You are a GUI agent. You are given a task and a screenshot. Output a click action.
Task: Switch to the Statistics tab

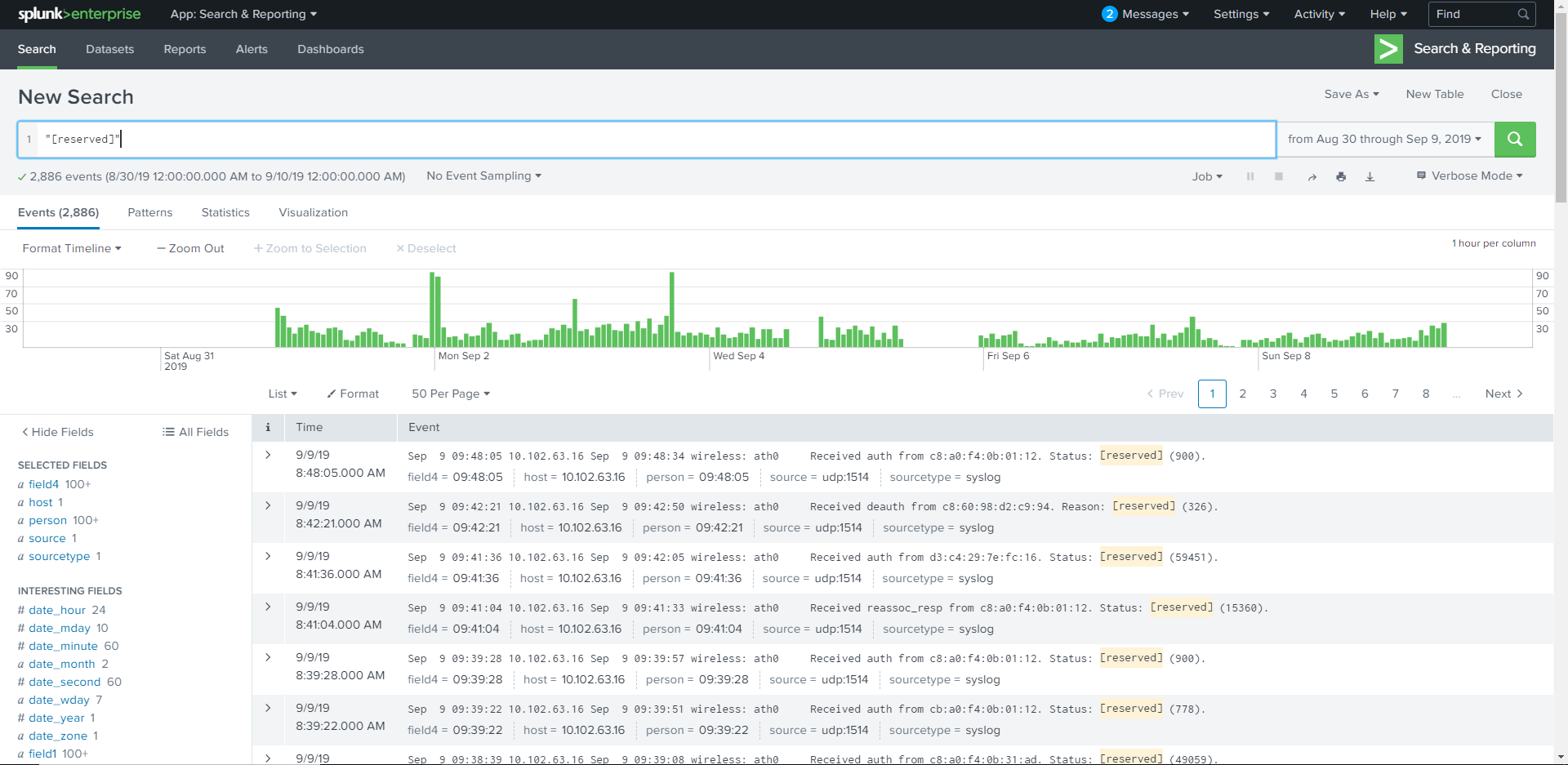point(225,212)
